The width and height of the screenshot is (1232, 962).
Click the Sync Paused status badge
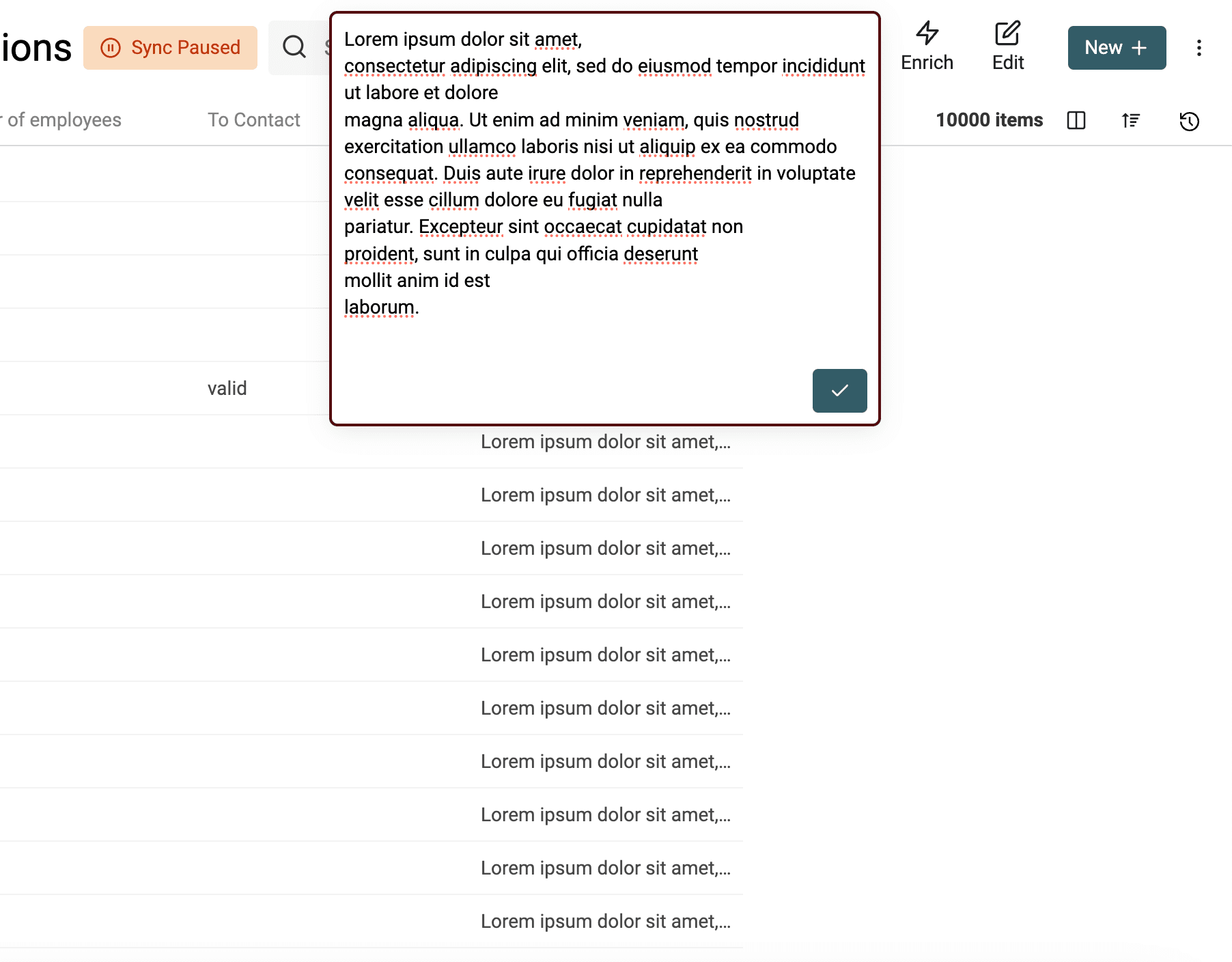(171, 48)
